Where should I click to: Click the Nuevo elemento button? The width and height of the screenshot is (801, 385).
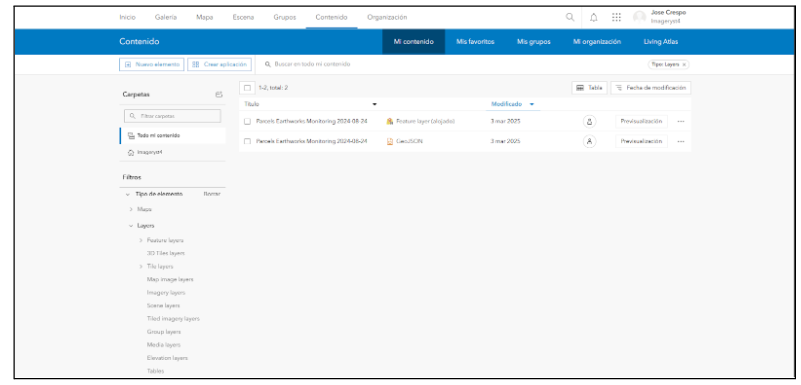tap(152, 64)
